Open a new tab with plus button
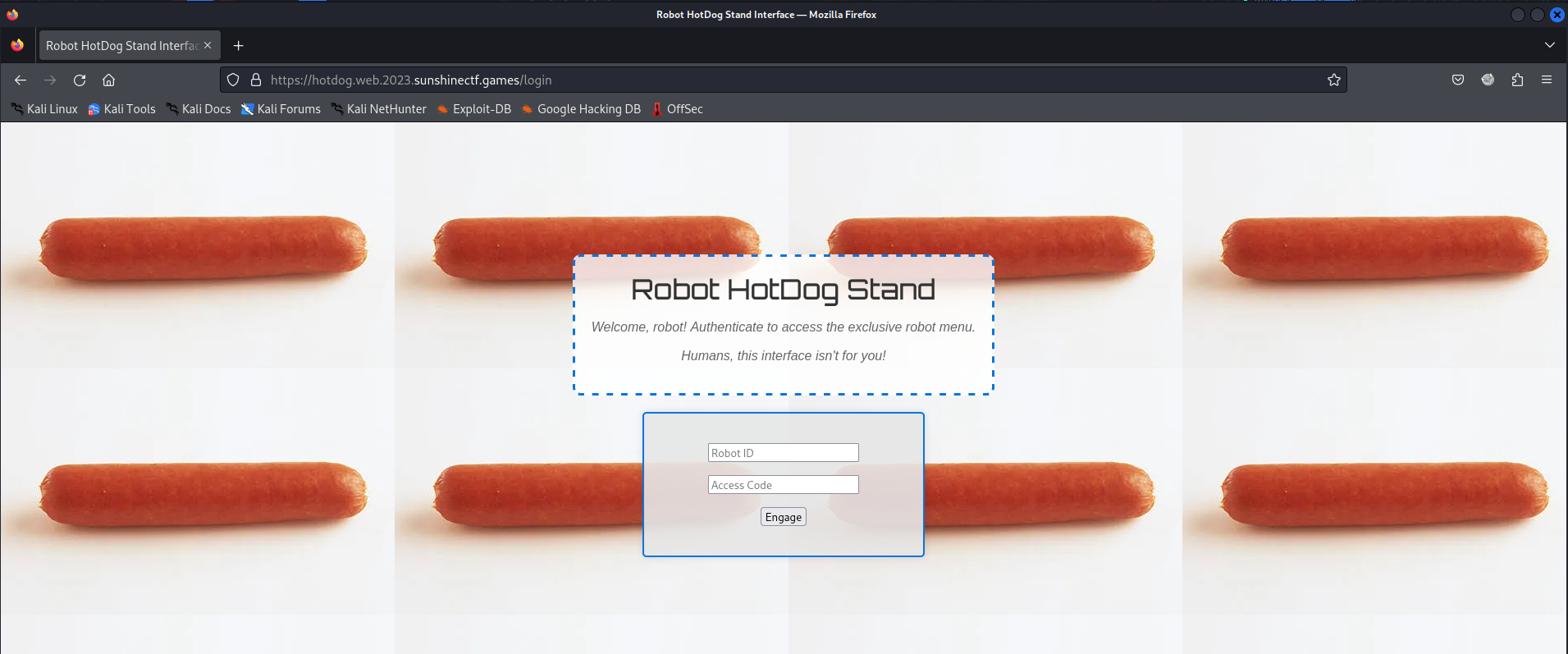The width and height of the screenshot is (1568, 654). (x=238, y=45)
